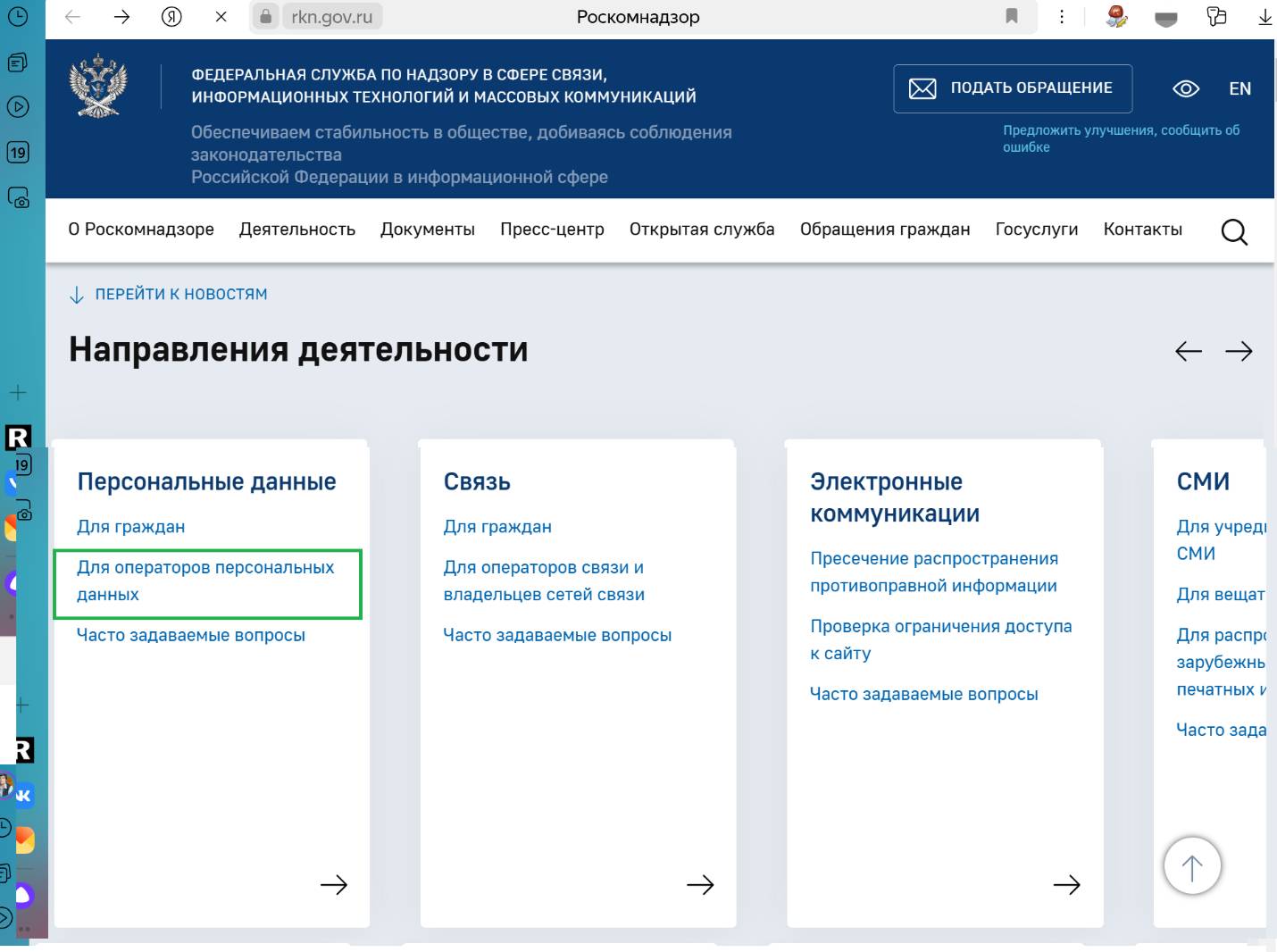Open the browser three-dot menu
This screenshot has width=1277, height=952.
(1061, 16)
